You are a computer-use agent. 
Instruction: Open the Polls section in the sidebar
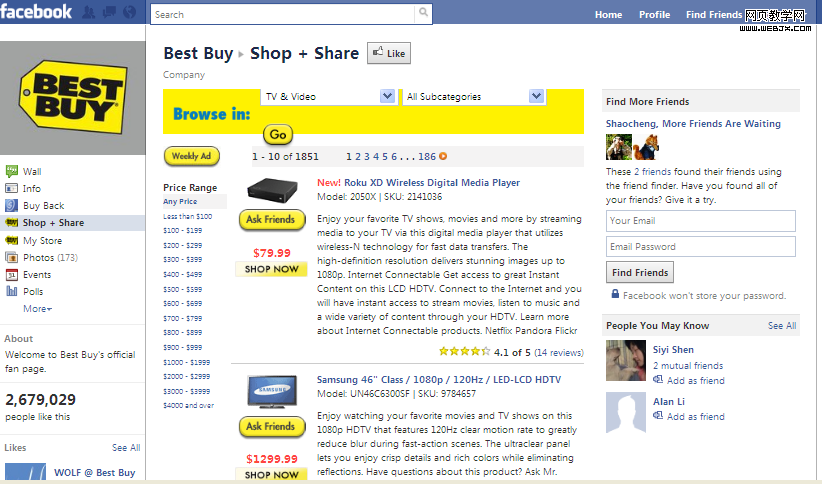tap(33, 292)
